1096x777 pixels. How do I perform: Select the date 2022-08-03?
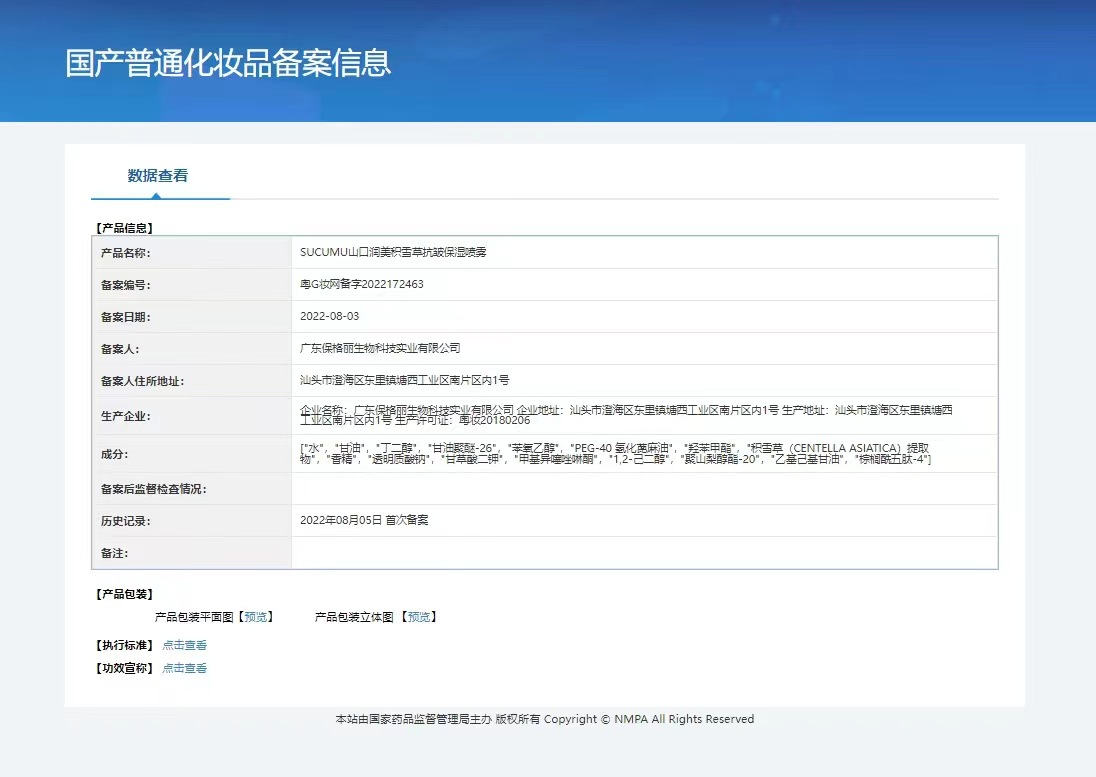click(329, 317)
